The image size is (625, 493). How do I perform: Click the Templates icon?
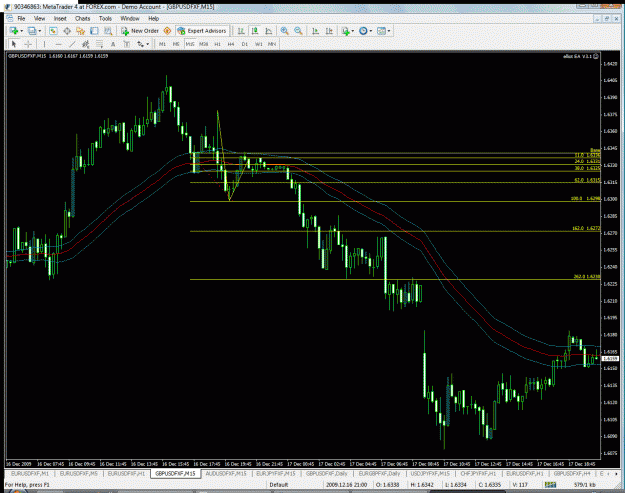381,31
